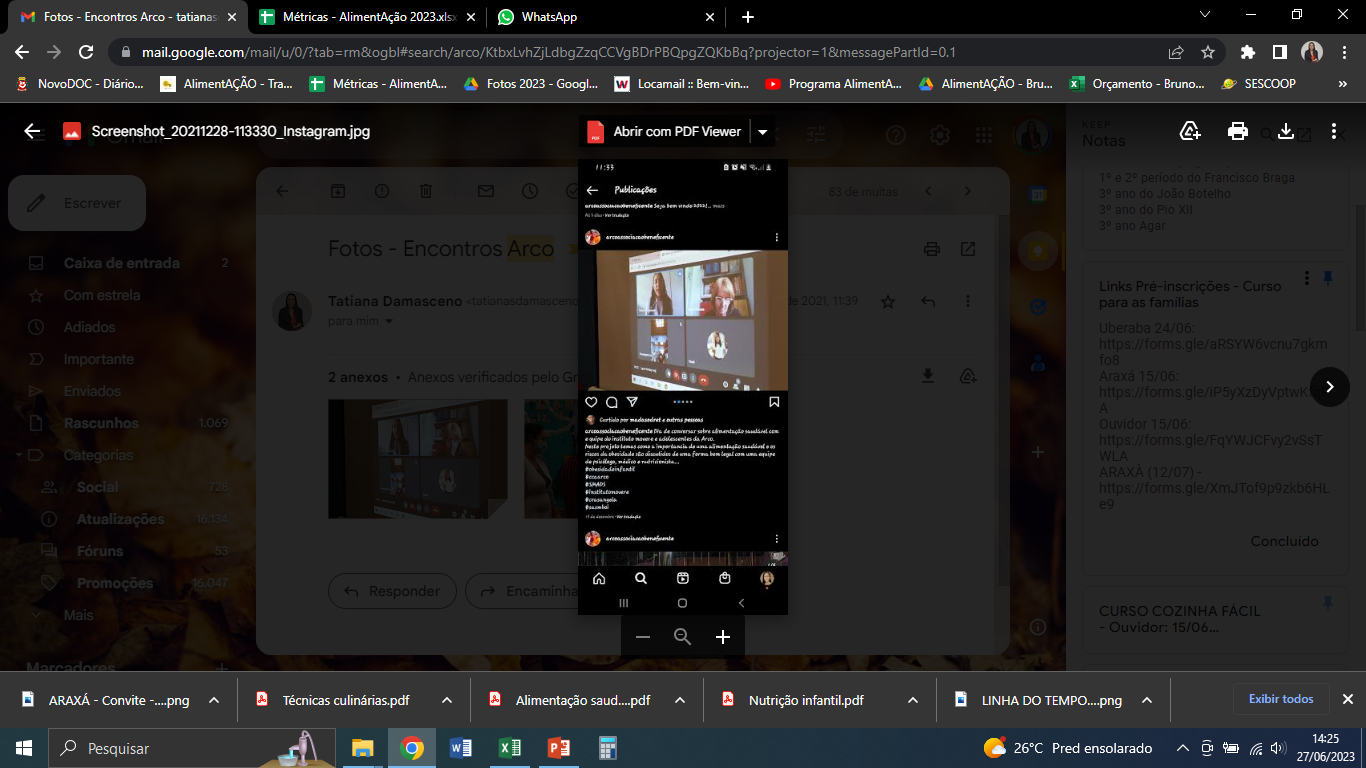Open Métricas - AlimentA... bookmark
This screenshot has width=1366, height=768.
pos(378,84)
